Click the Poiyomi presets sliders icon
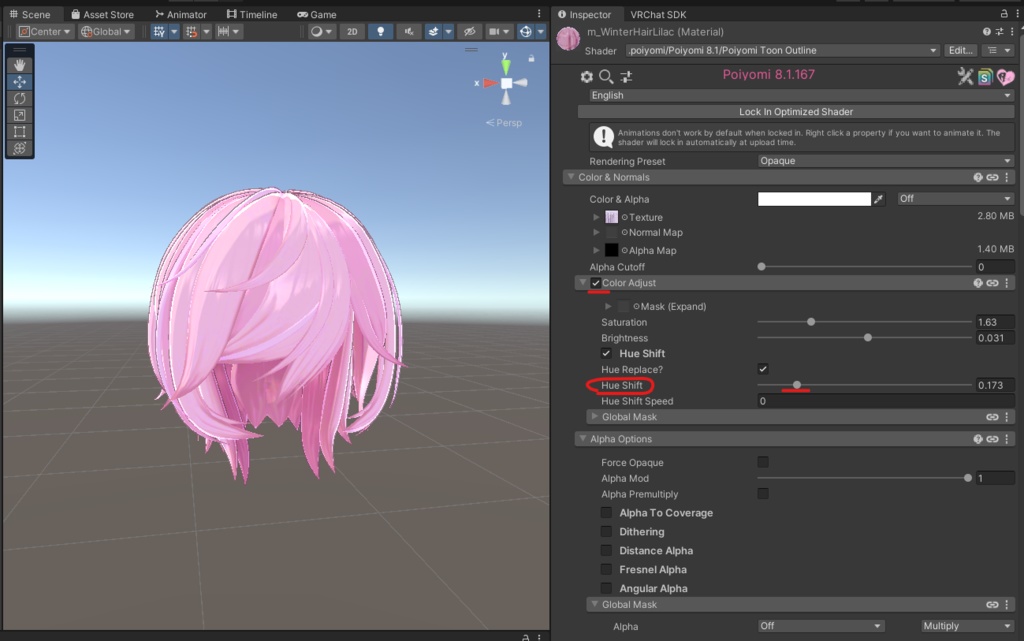This screenshot has width=1024, height=641. pos(626,76)
